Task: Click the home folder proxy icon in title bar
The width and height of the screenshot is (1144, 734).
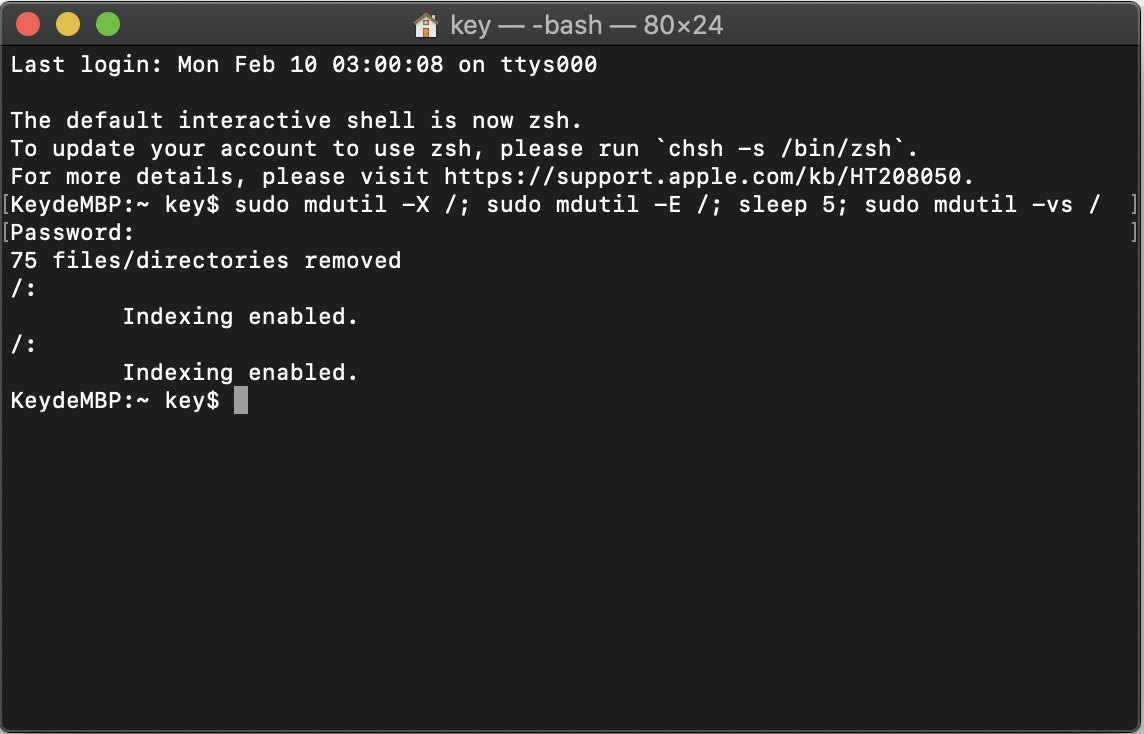Action: 426,25
